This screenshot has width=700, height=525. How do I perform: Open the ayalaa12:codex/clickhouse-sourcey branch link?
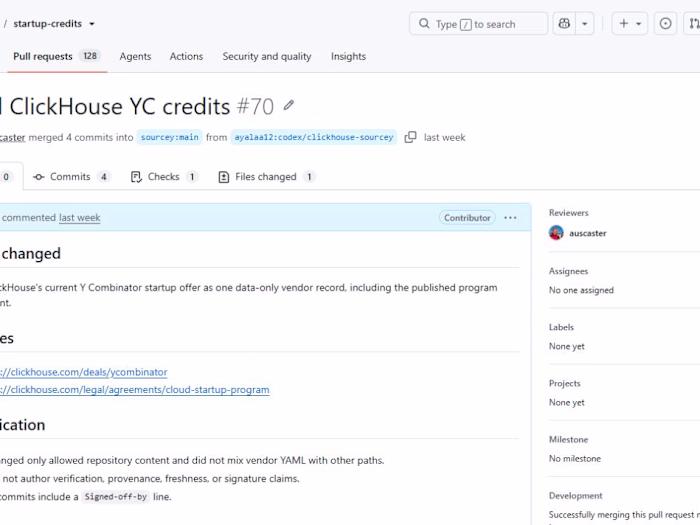(x=314, y=137)
